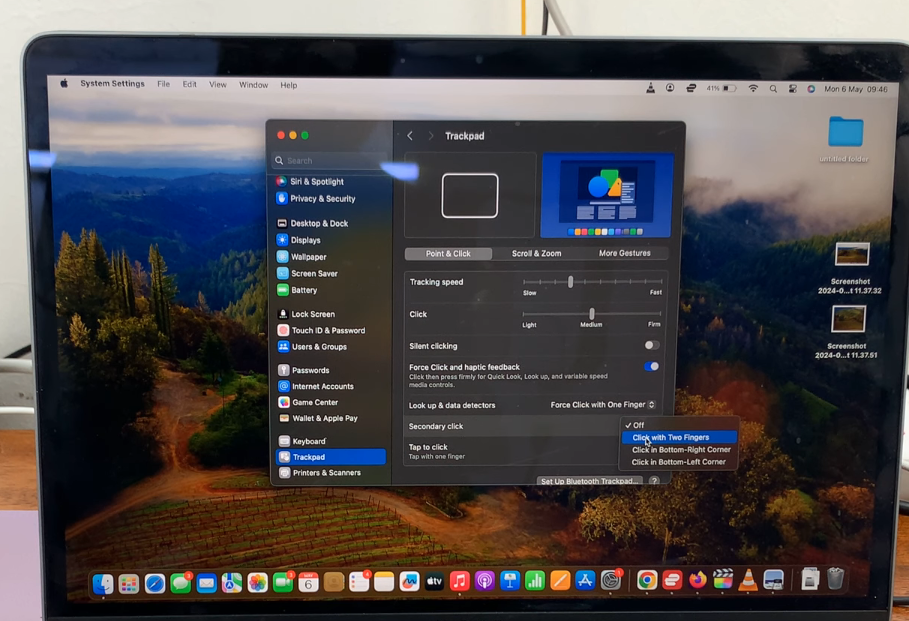Screen dimensions: 909x621
Task: Click Set Up Bluetooth Trackpad button
Action: click(x=590, y=481)
